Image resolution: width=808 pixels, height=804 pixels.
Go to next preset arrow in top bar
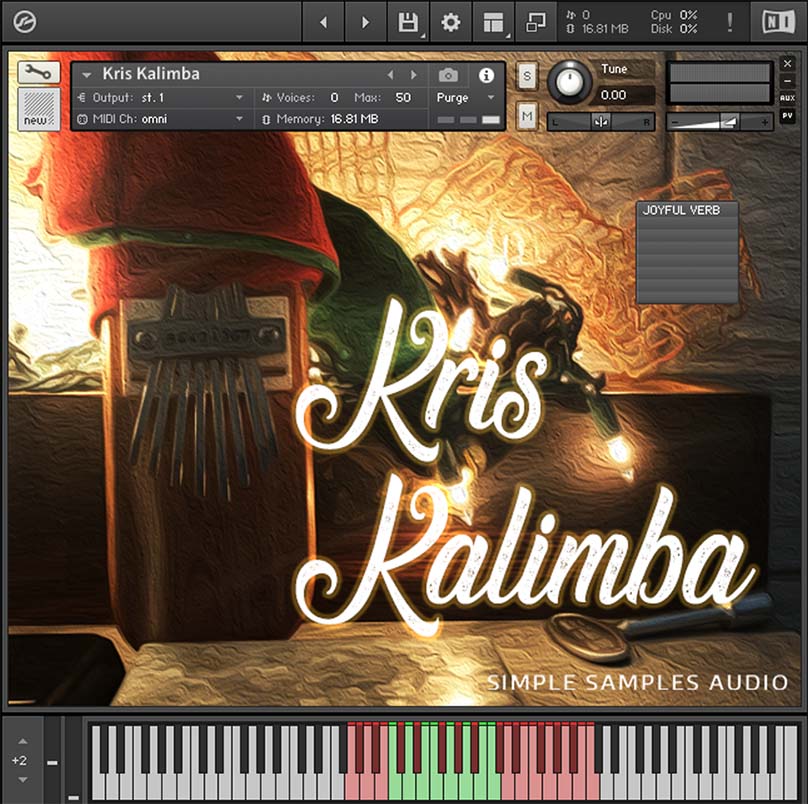(x=365, y=22)
